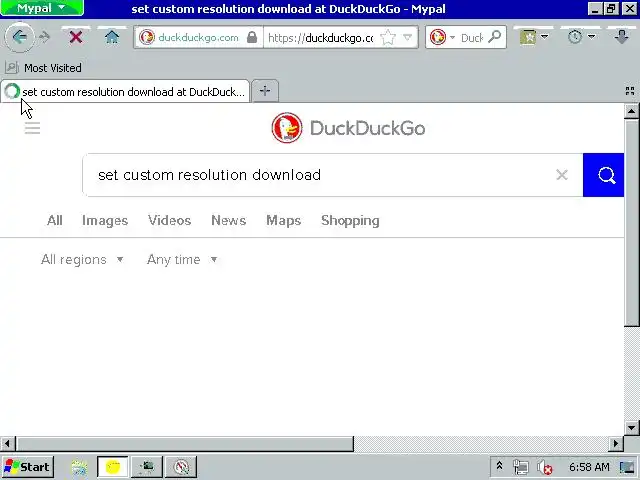The height and width of the screenshot is (480, 640).
Task: Click the forward navigation arrow
Action: tap(44, 38)
